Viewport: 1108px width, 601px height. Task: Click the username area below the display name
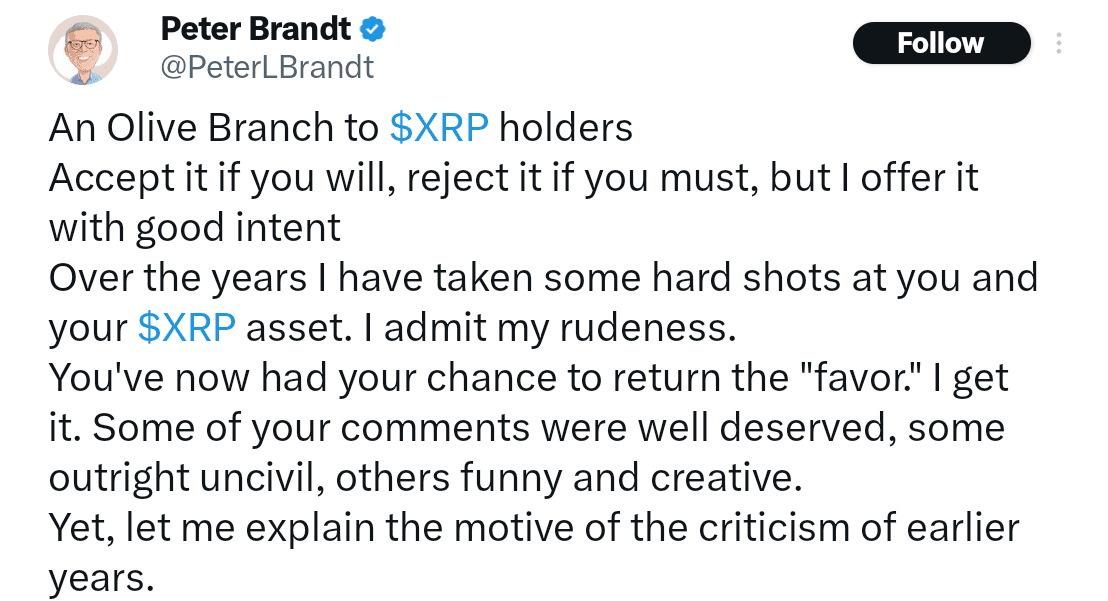coord(266,66)
